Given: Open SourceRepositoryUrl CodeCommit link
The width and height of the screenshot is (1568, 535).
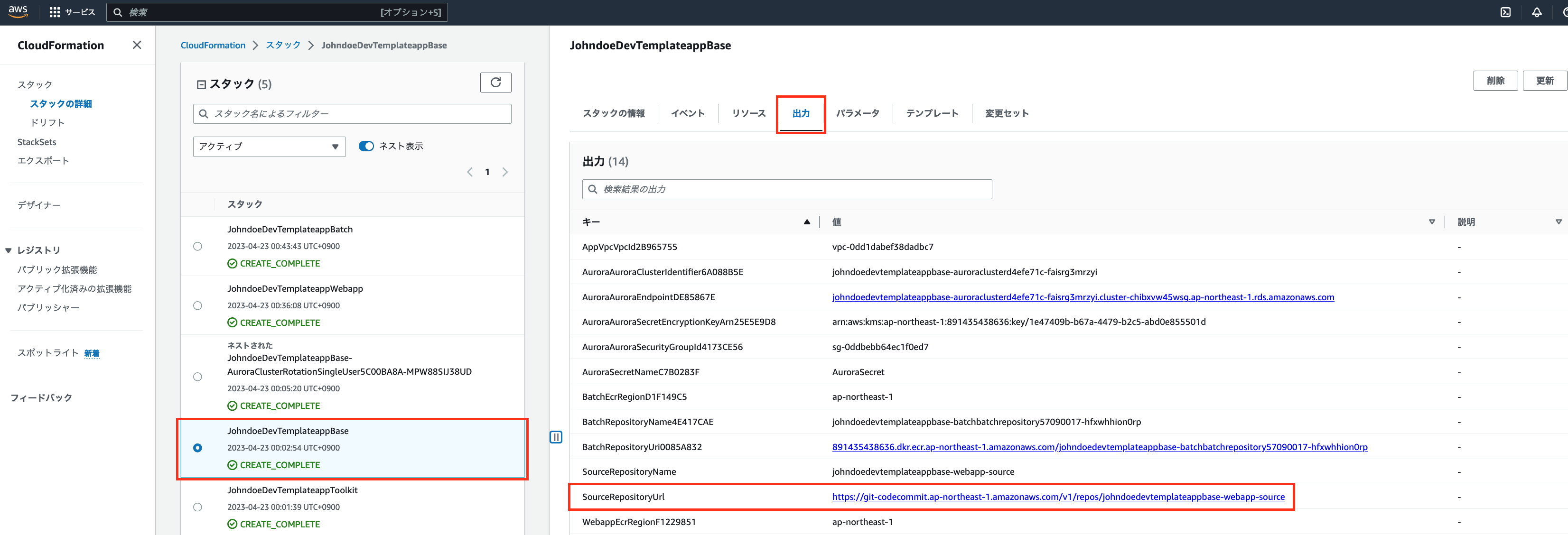Looking at the screenshot, I should click(x=1058, y=497).
